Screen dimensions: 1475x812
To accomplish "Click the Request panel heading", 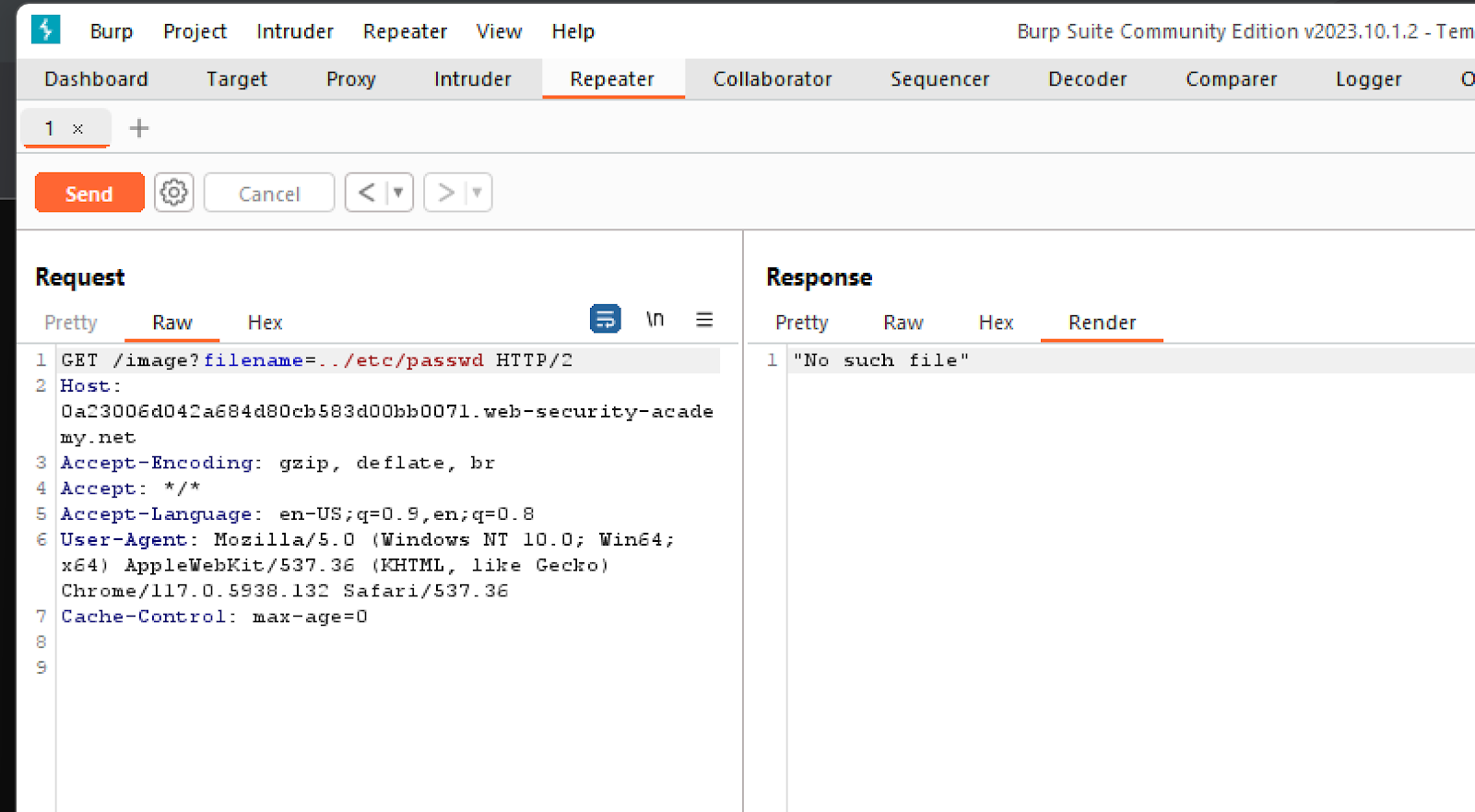I will click(x=80, y=277).
